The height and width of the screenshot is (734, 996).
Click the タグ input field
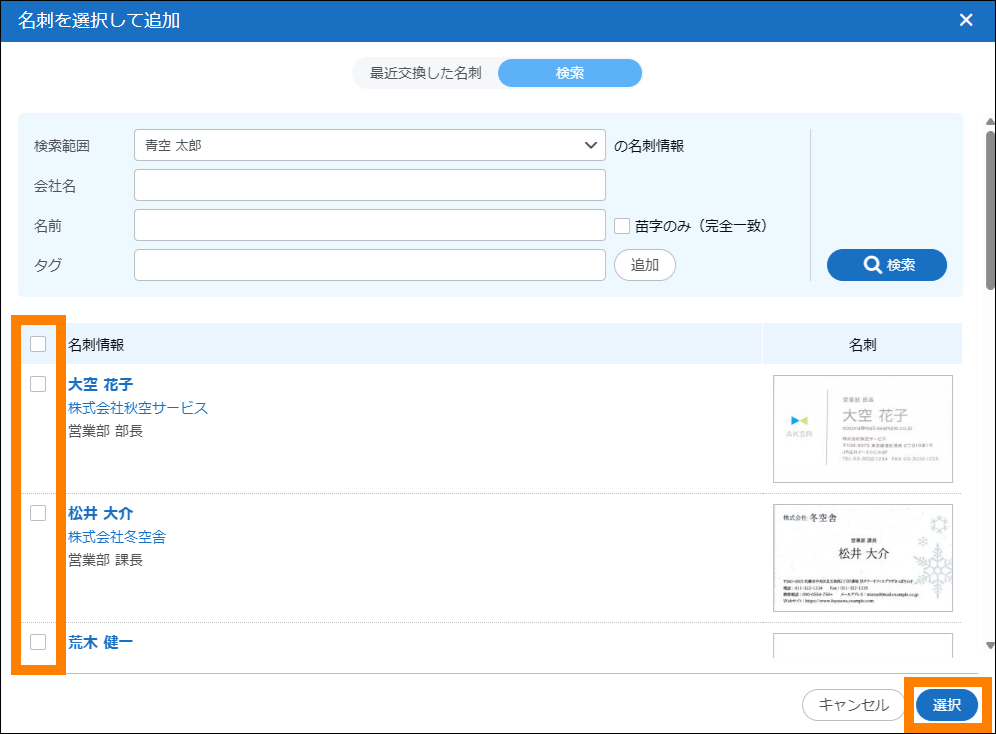point(369,265)
